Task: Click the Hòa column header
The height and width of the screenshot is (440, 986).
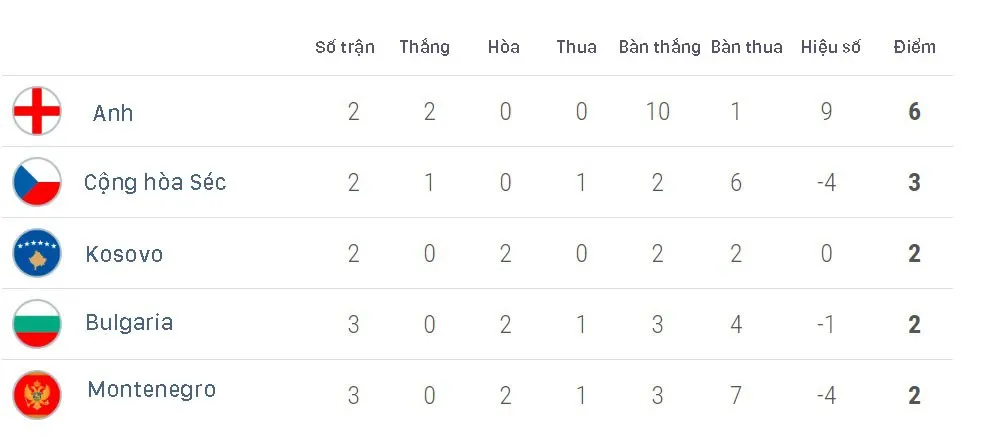Action: pos(504,47)
